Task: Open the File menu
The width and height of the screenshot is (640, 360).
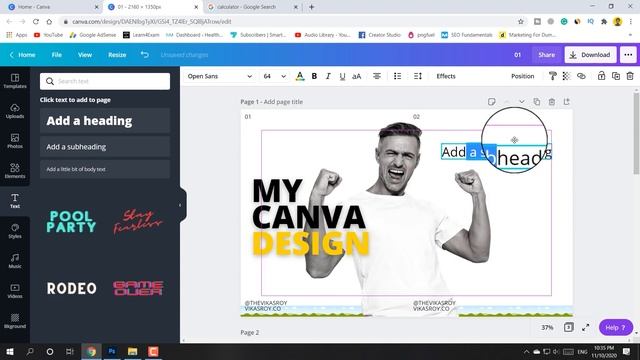Action: click(57, 55)
